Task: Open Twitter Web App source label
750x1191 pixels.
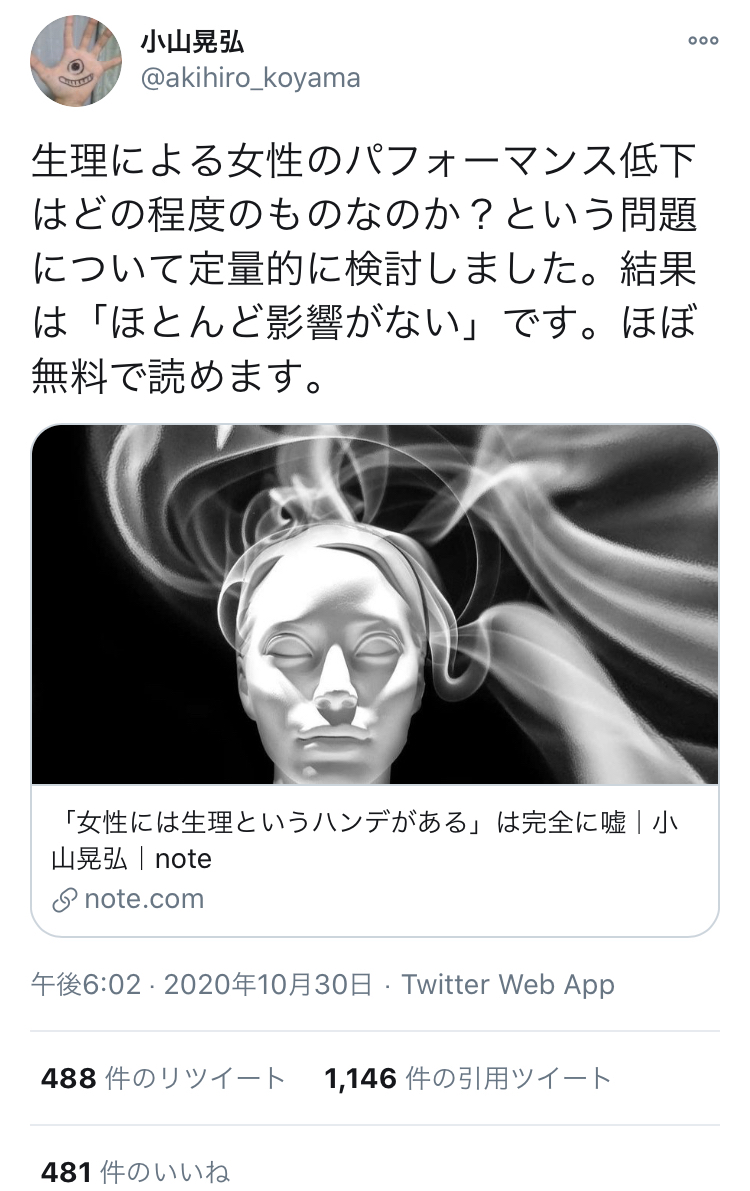Action: click(508, 984)
